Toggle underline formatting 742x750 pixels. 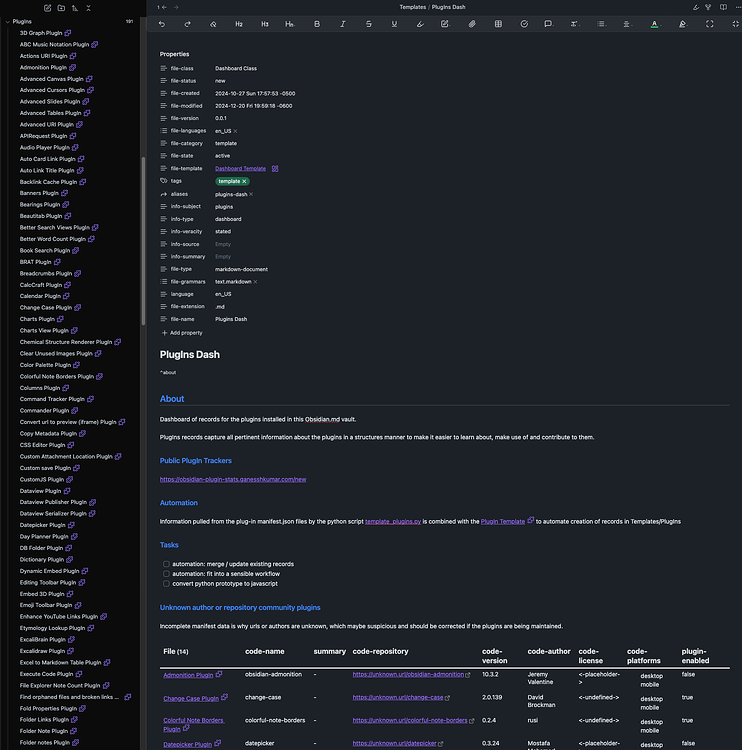point(394,24)
